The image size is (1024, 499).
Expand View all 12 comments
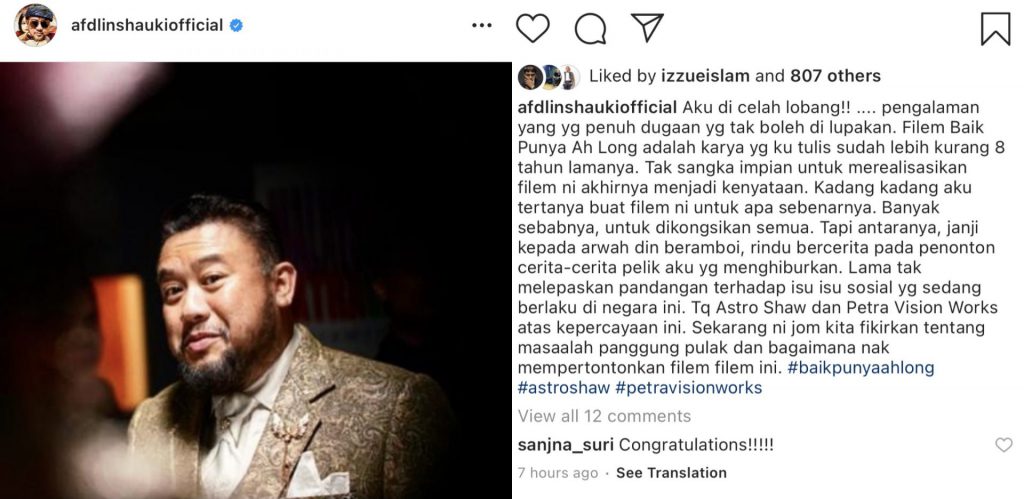[604, 416]
